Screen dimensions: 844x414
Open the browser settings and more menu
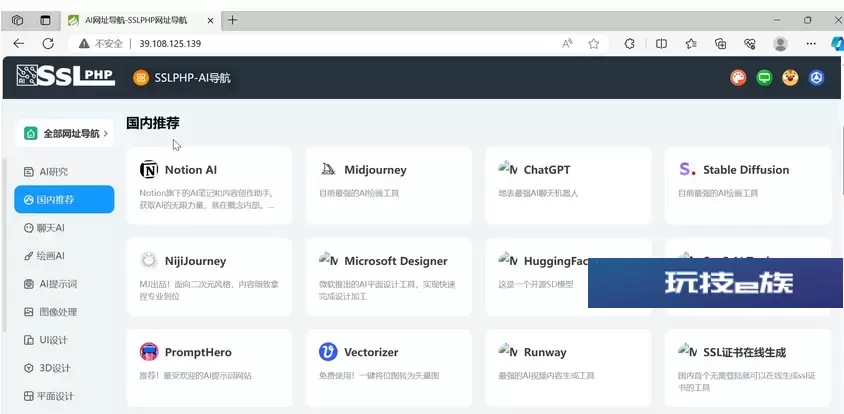(811, 44)
